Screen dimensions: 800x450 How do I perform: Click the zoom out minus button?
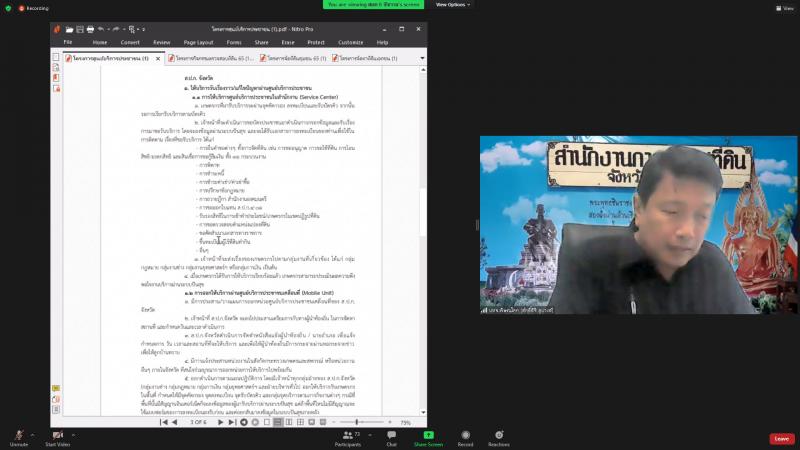(334, 422)
